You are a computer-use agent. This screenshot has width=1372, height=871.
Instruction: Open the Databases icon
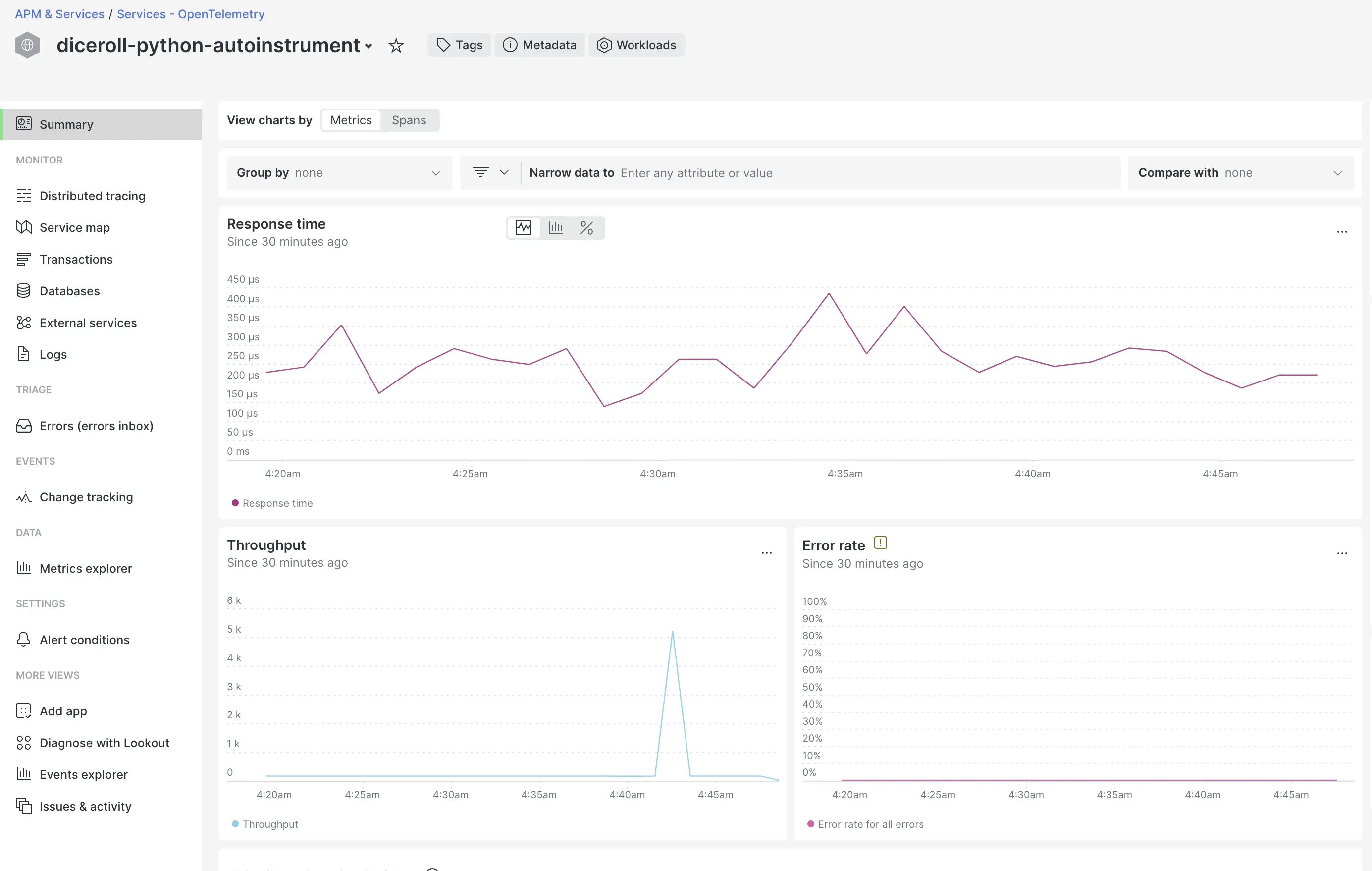(x=23, y=291)
